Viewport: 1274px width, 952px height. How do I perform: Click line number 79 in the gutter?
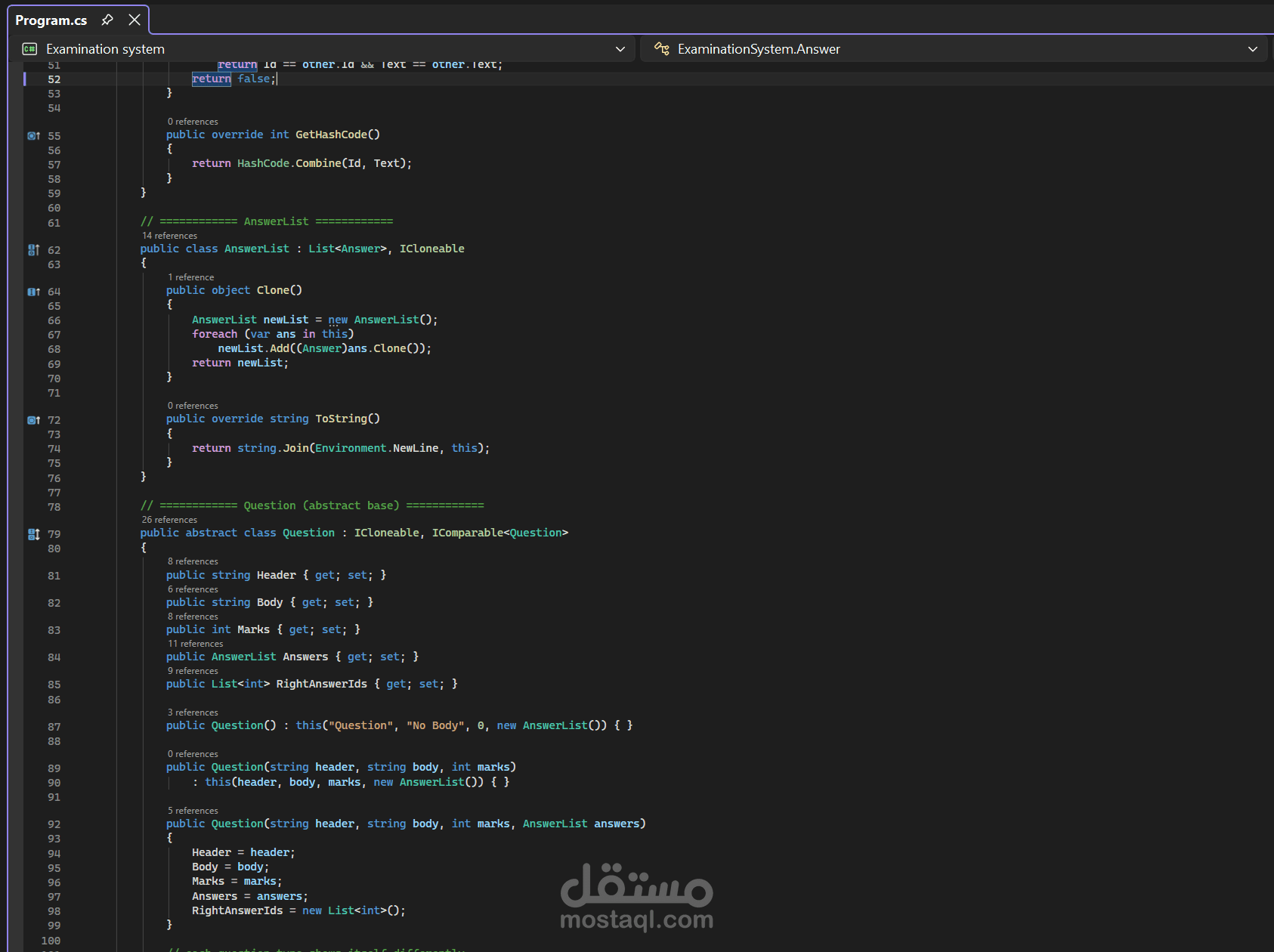point(54,534)
